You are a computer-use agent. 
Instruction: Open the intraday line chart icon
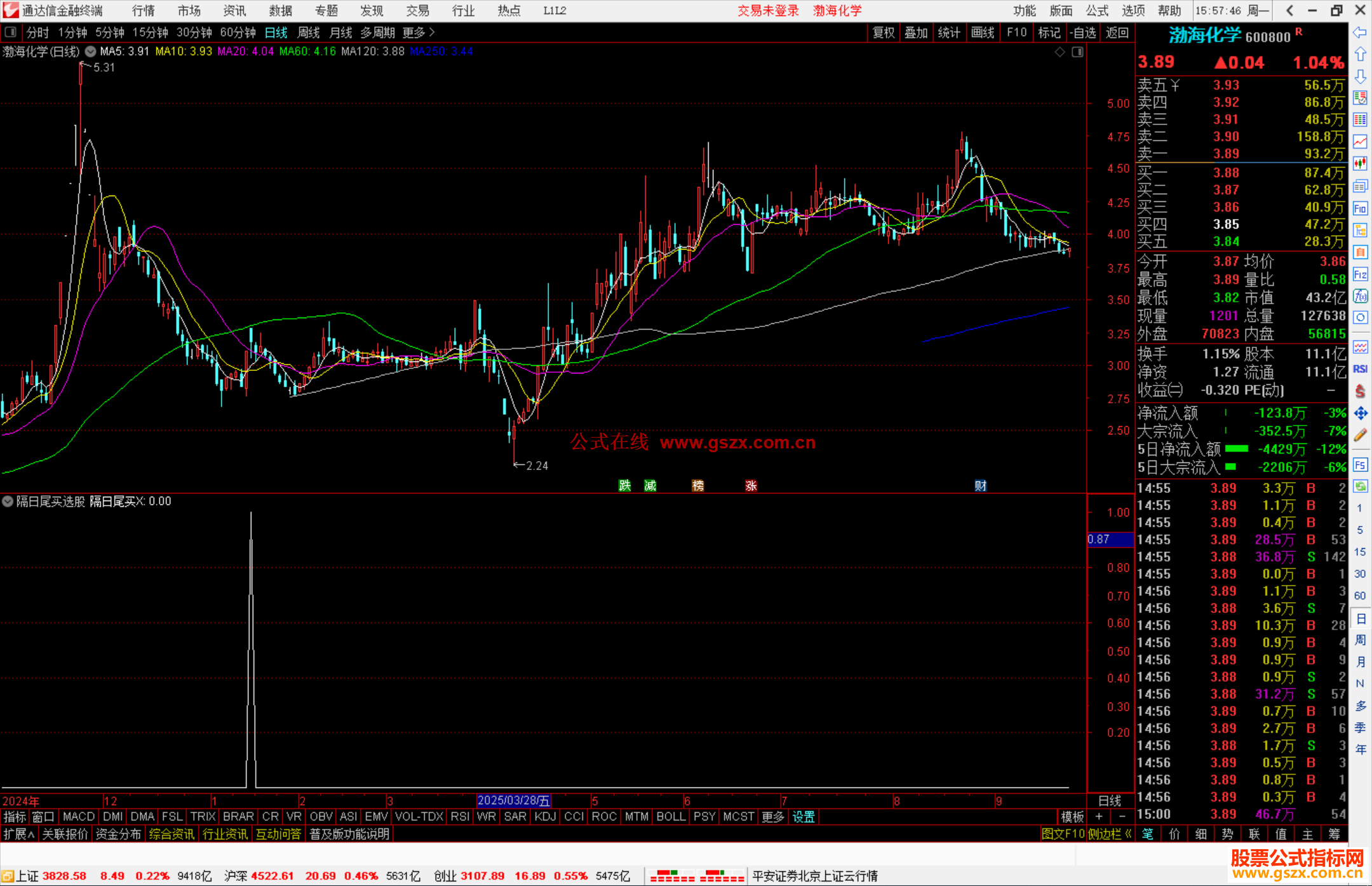(1360, 142)
